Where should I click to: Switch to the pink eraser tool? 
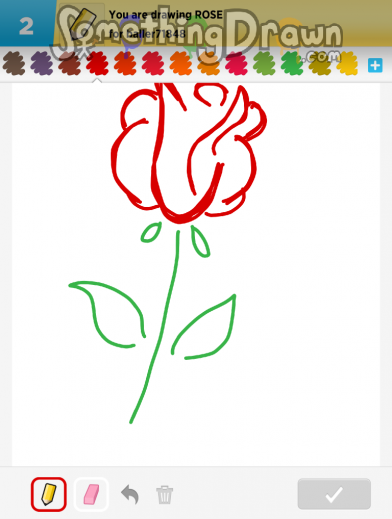tap(91, 494)
